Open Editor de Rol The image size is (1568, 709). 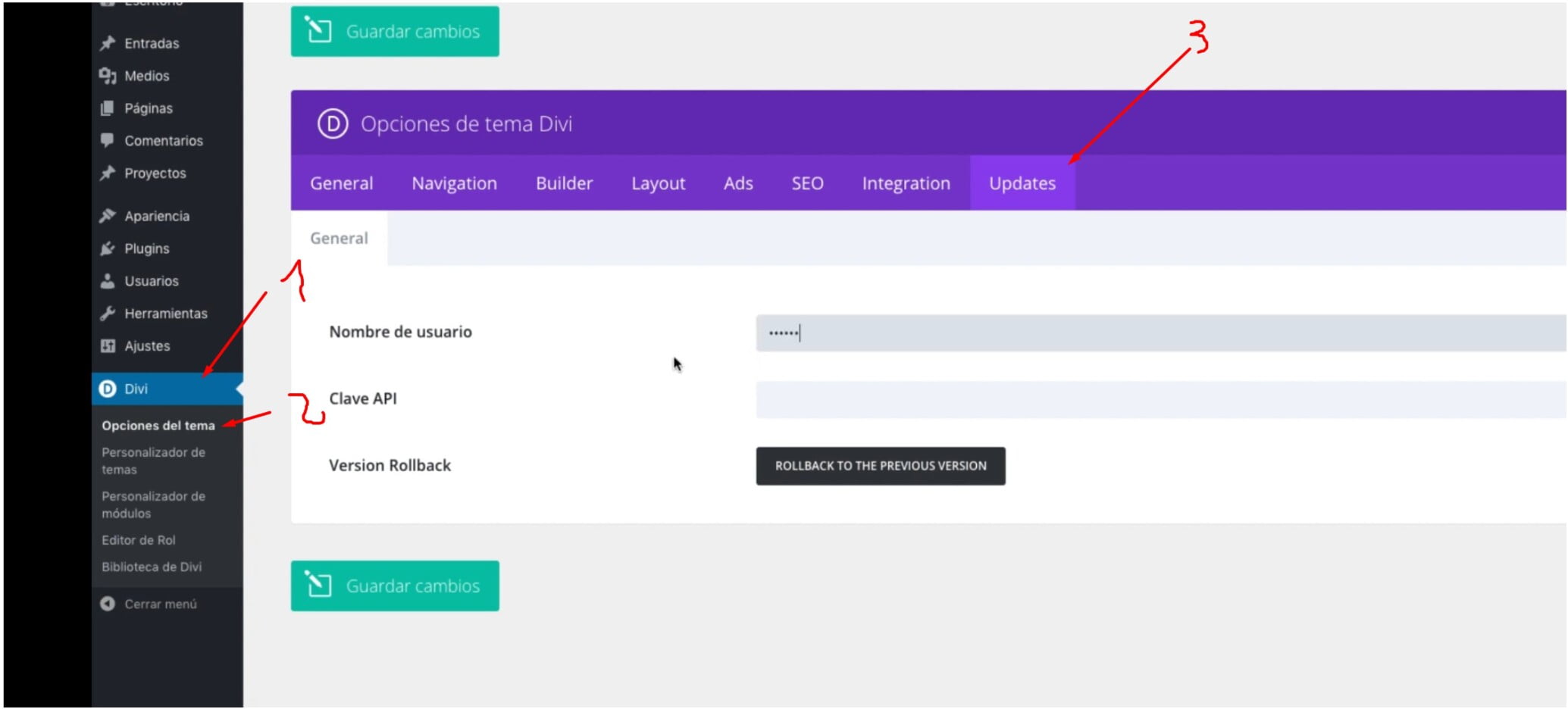(139, 540)
